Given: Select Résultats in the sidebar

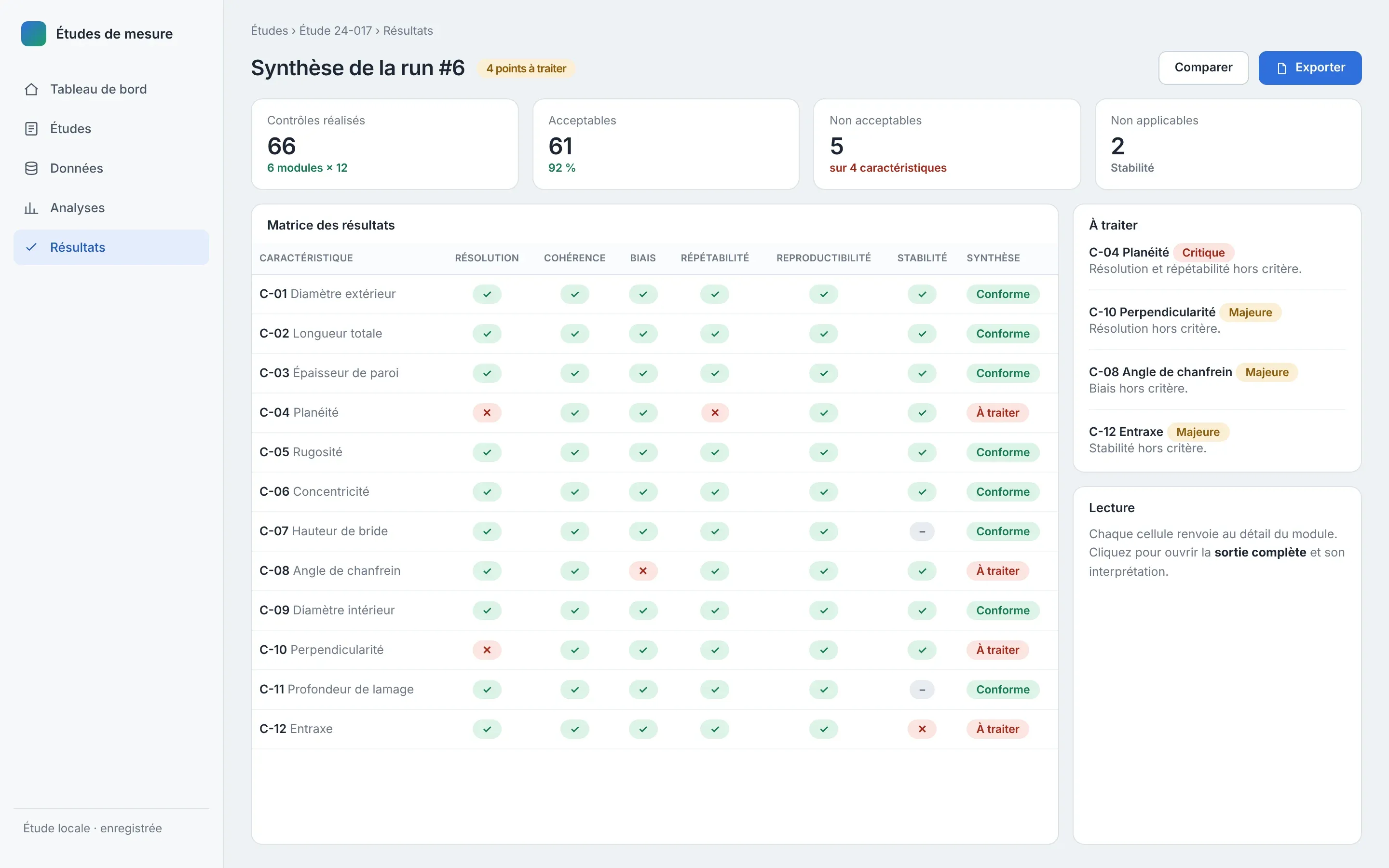Looking at the screenshot, I should [x=111, y=247].
